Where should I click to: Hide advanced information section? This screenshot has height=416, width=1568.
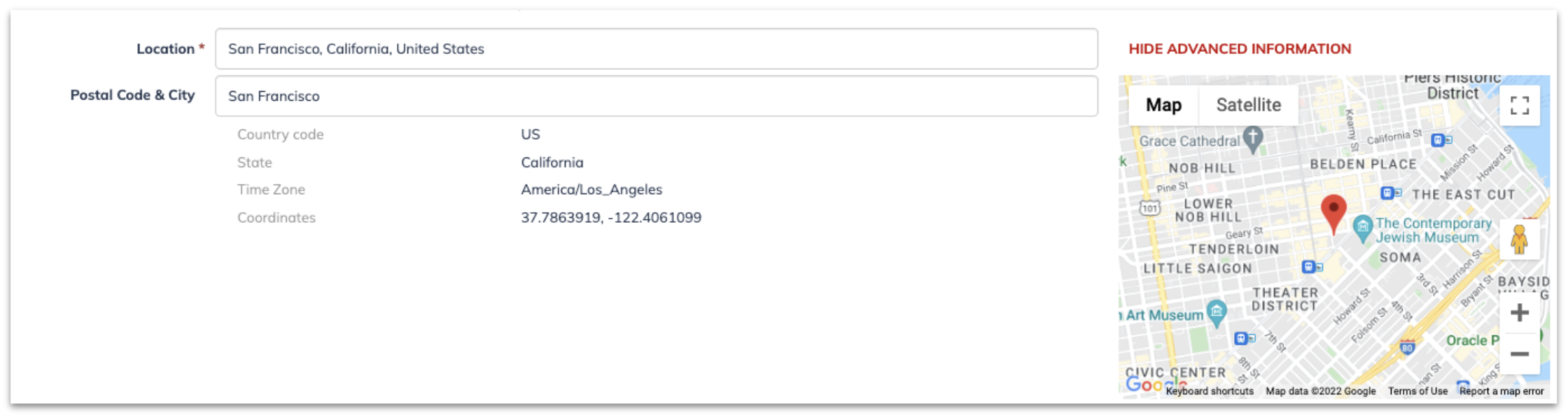1240,49
